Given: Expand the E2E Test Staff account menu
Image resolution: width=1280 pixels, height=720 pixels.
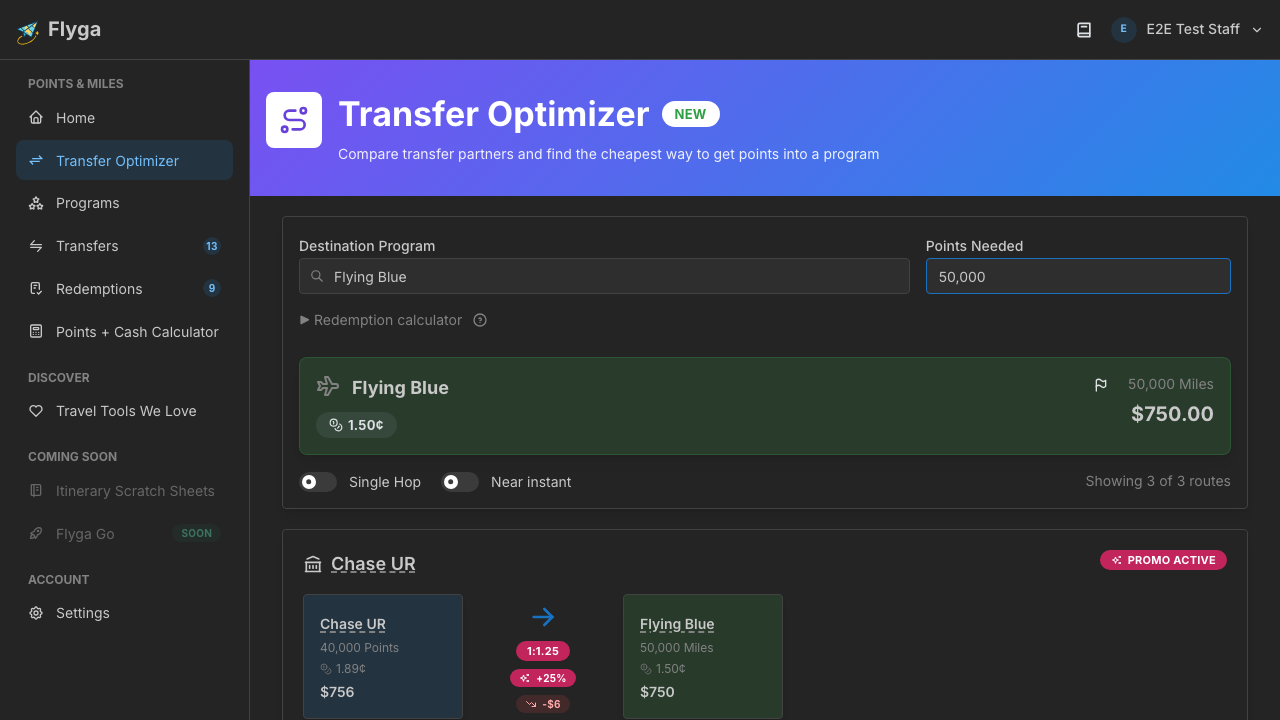Looking at the screenshot, I should [1188, 30].
